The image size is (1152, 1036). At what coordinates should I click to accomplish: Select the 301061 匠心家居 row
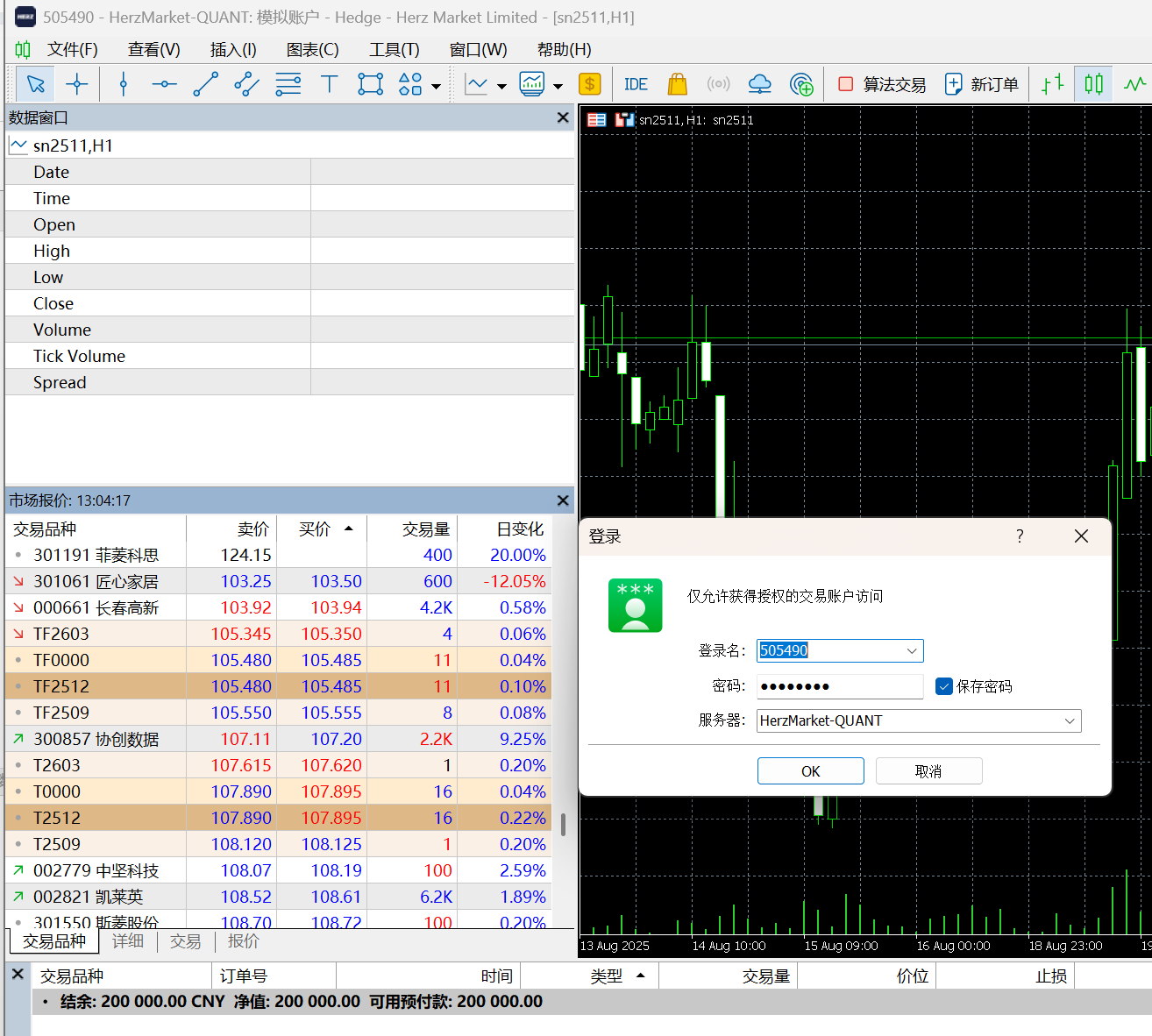279,581
